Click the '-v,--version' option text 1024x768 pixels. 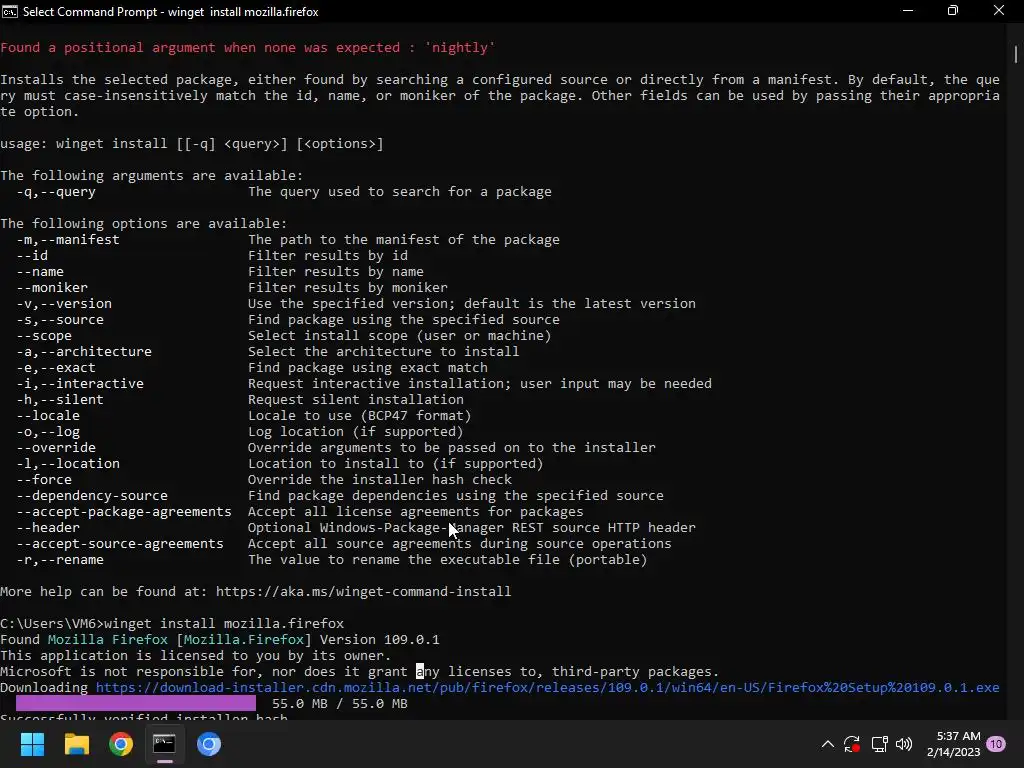[64, 304]
